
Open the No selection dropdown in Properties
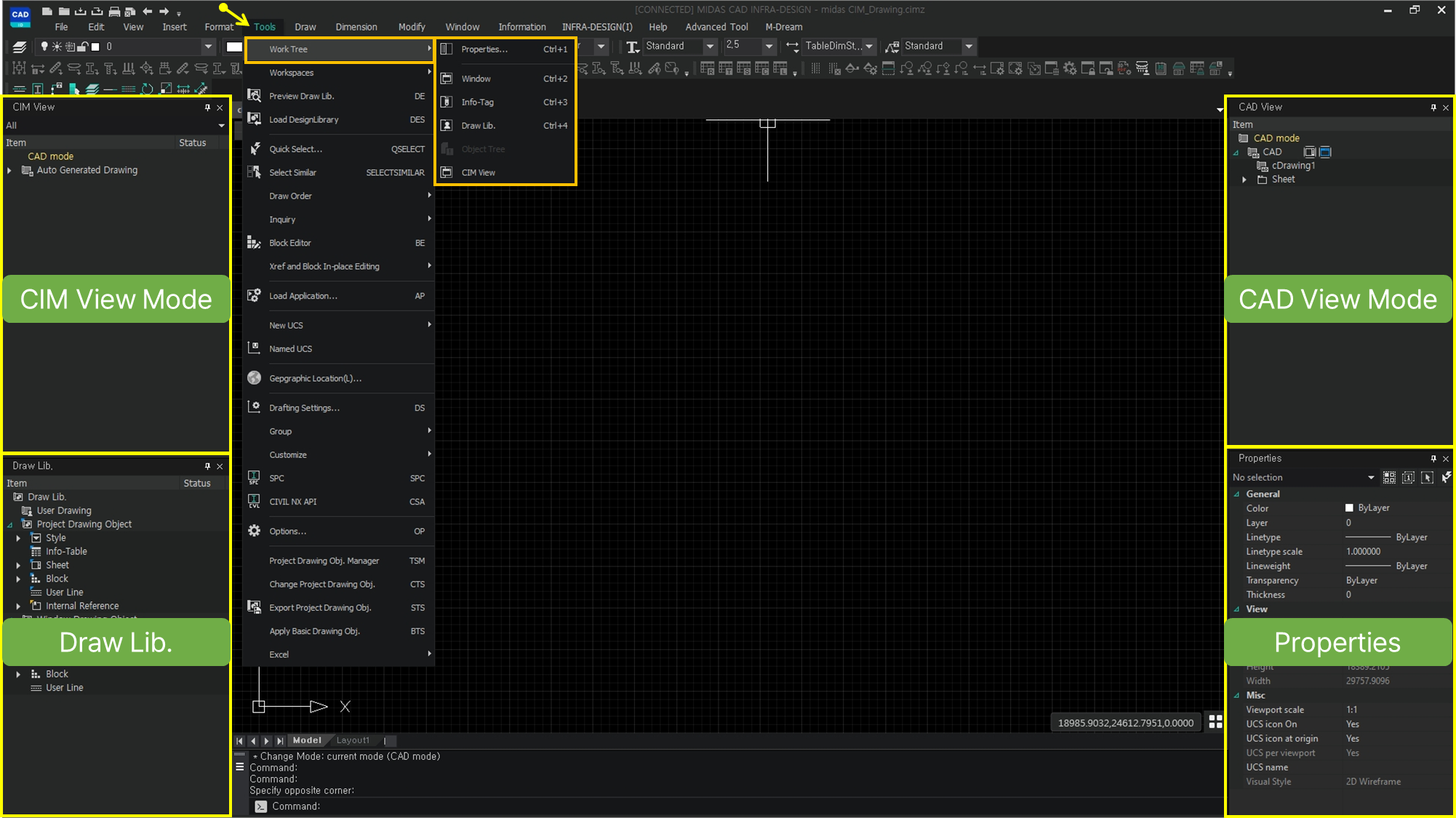(x=1371, y=477)
